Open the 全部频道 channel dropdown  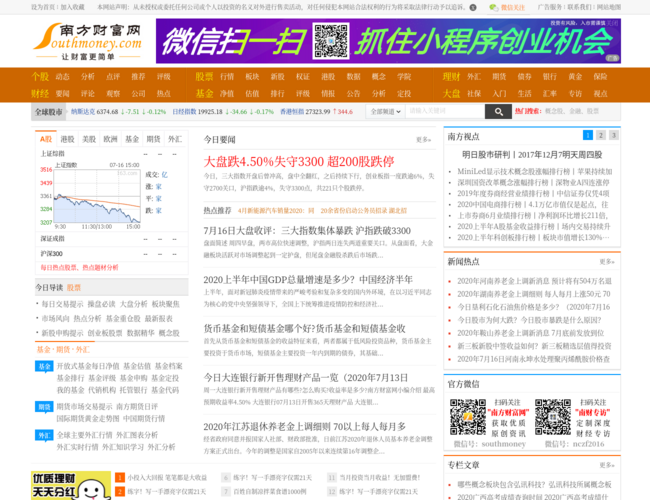tap(385, 112)
